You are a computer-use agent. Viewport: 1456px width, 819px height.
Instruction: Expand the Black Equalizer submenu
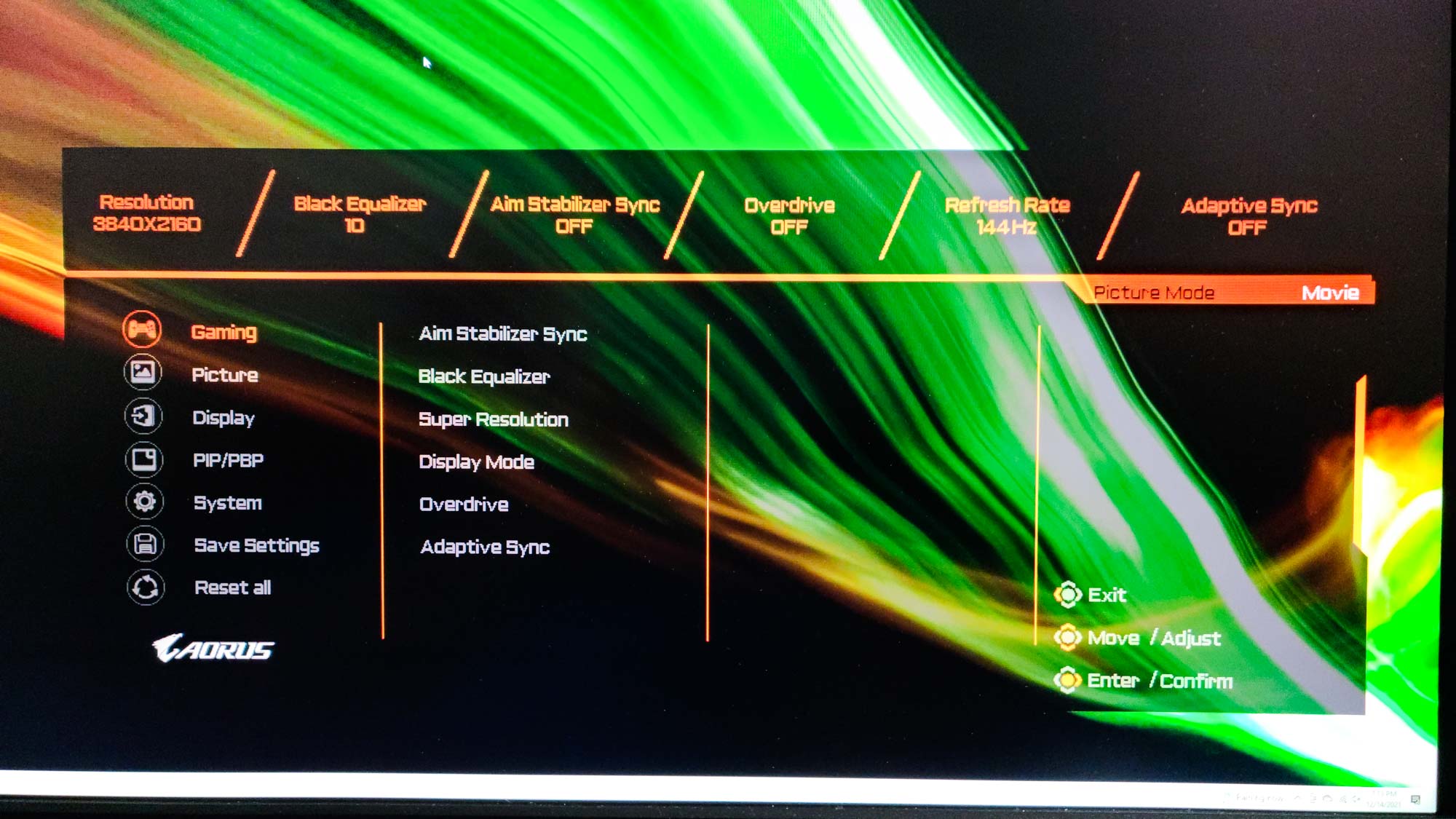pos(485,374)
